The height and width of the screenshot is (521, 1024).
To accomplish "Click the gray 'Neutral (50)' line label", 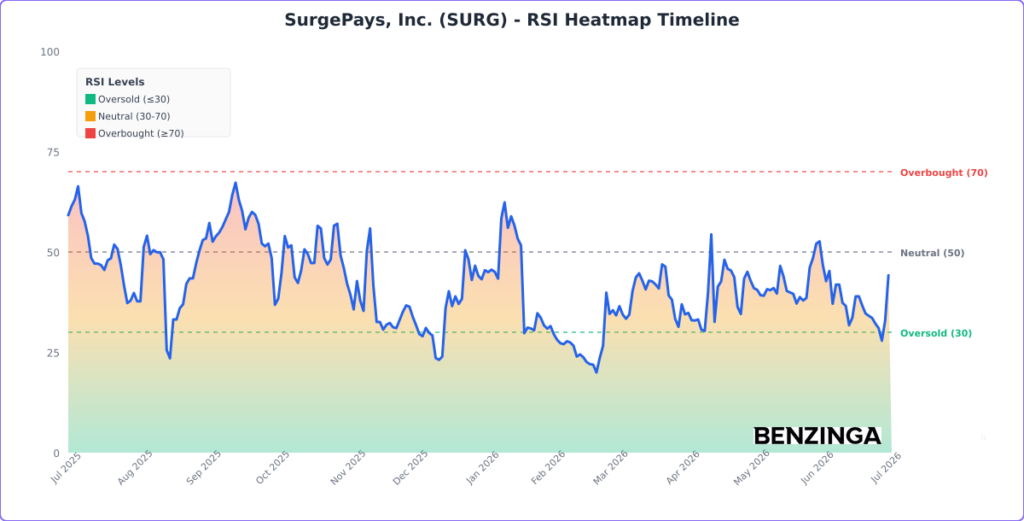I will click(932, 253).
